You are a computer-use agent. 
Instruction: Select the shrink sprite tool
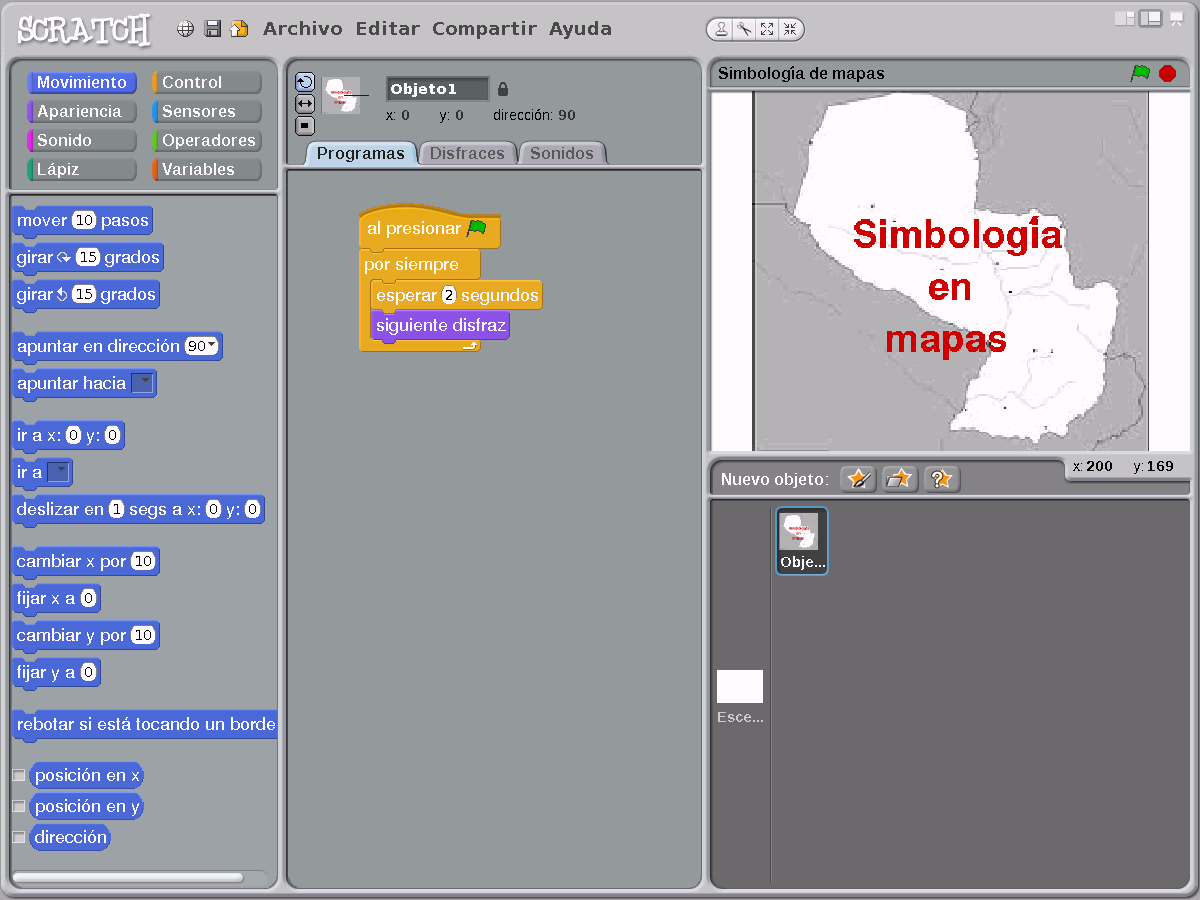click(x=790, y=29)
